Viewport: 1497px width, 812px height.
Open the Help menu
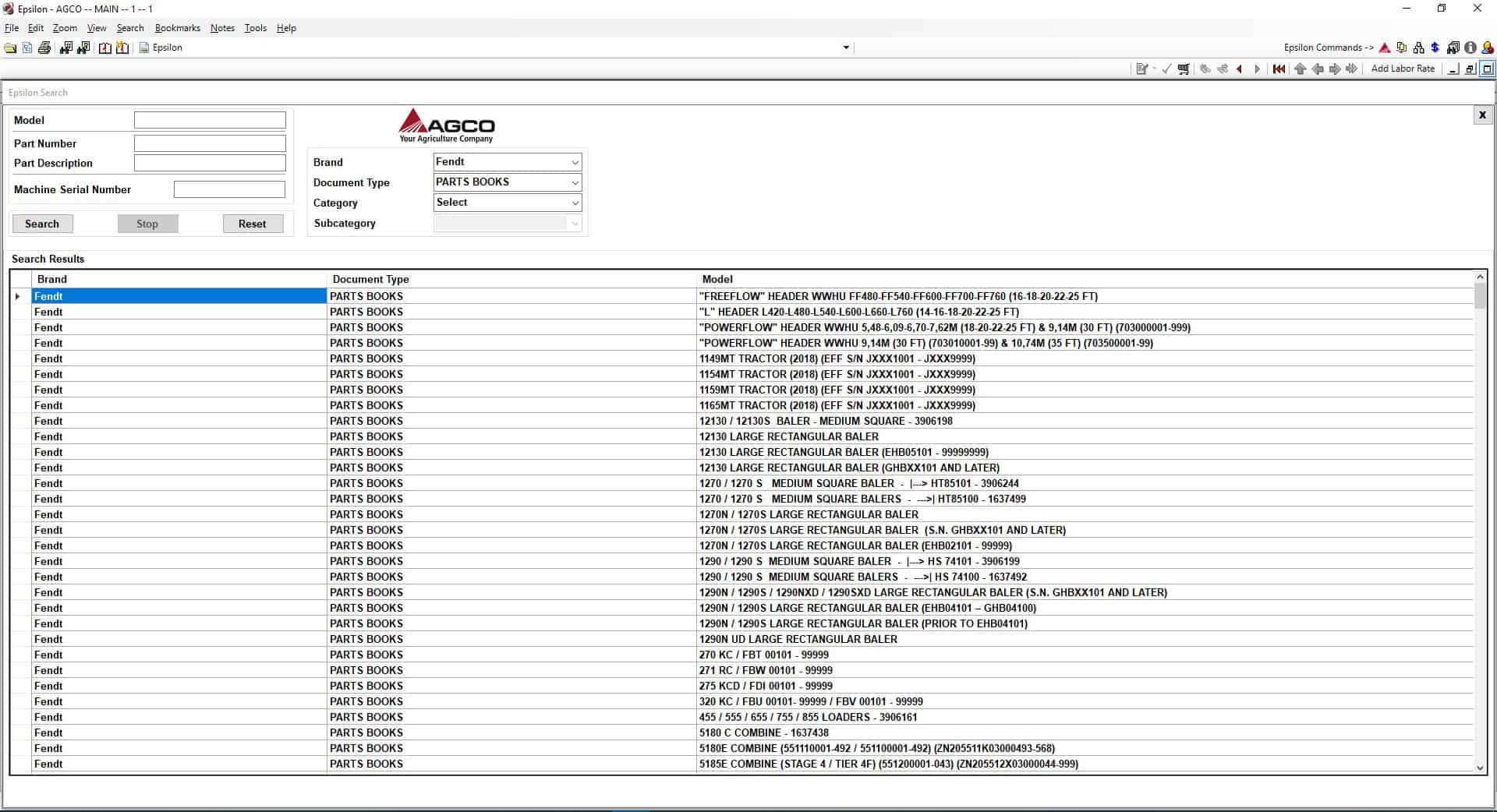[x=286, y=28]
